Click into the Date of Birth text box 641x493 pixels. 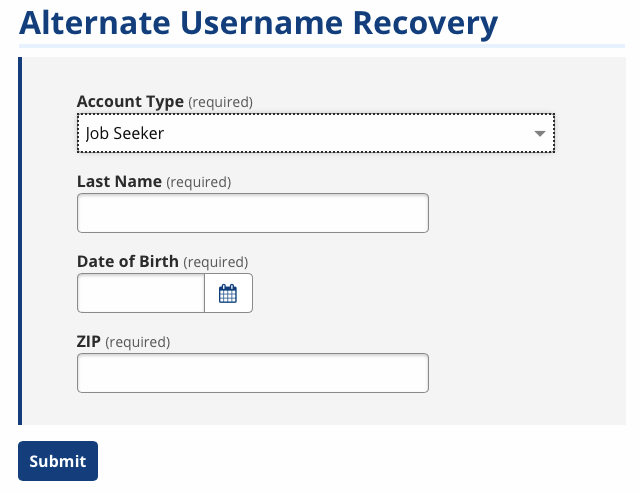pos(141,293)
